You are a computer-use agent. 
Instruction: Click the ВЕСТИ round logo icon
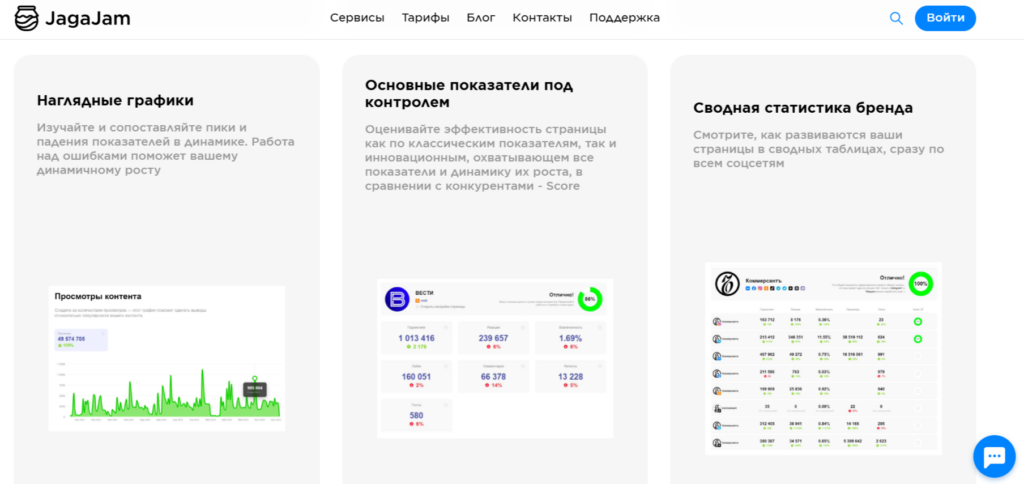tap(396, 298)
